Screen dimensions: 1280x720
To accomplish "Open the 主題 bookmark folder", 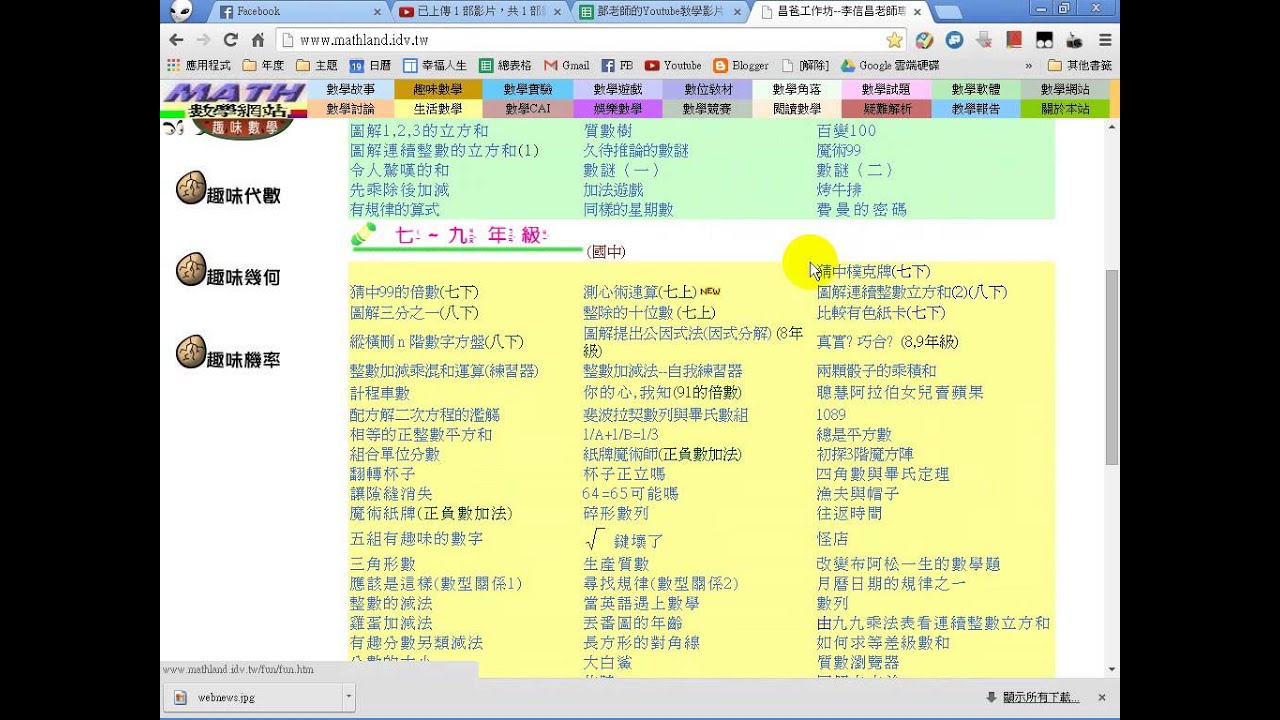I will pyautogui.click(x=317, y=66).
